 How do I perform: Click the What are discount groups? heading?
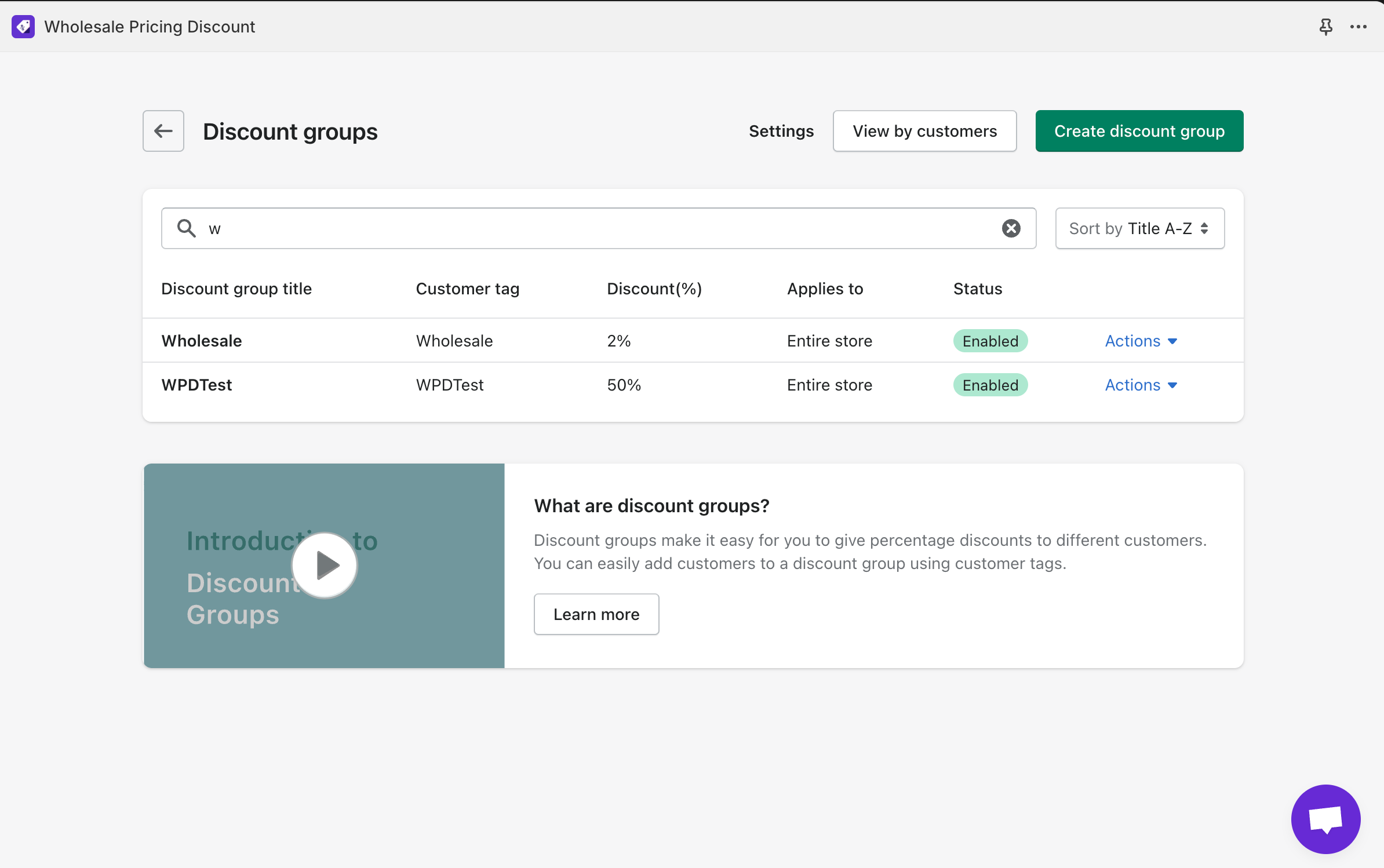click(652, 506)
